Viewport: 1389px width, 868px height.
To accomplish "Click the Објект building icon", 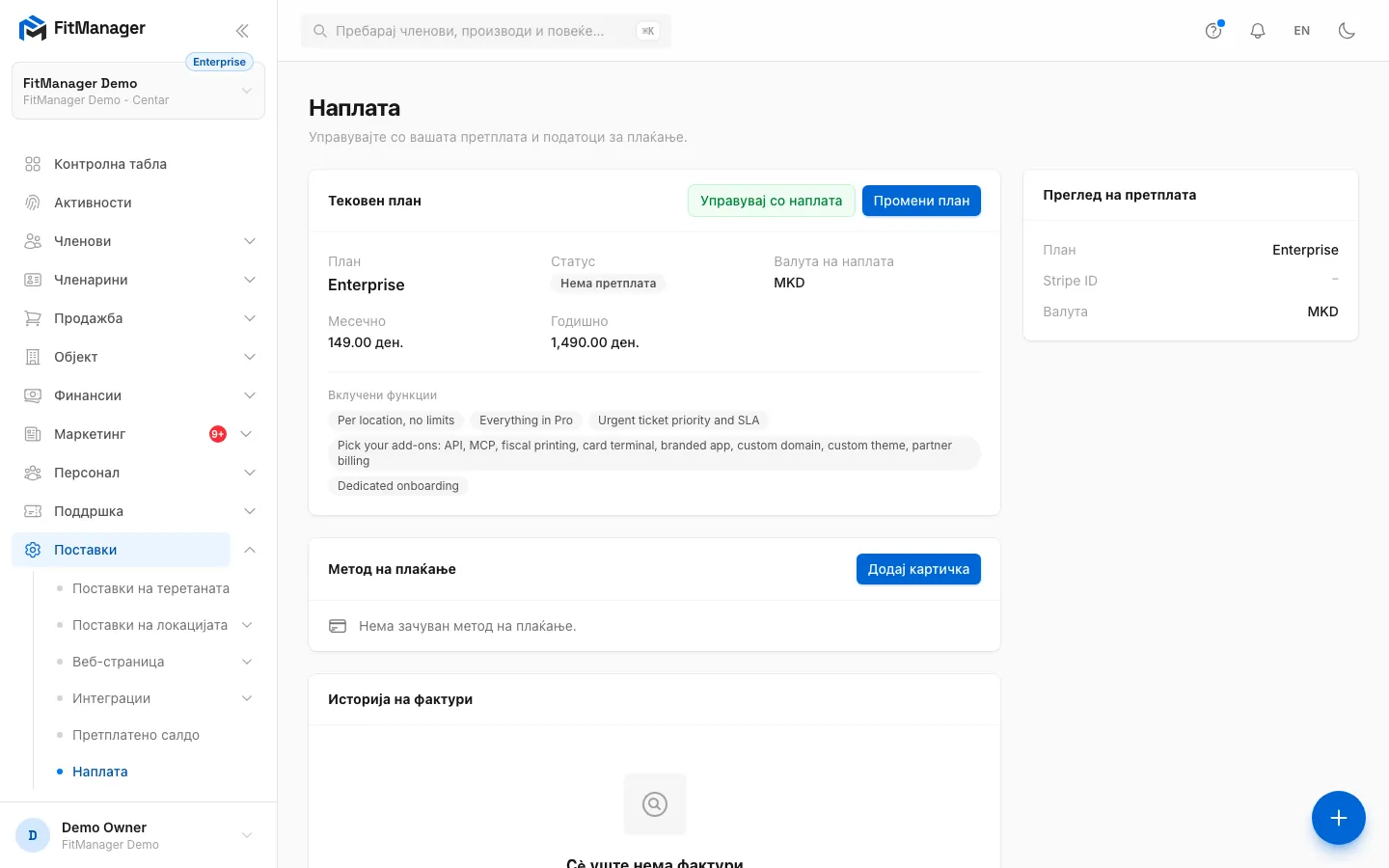I will point(33,357).
